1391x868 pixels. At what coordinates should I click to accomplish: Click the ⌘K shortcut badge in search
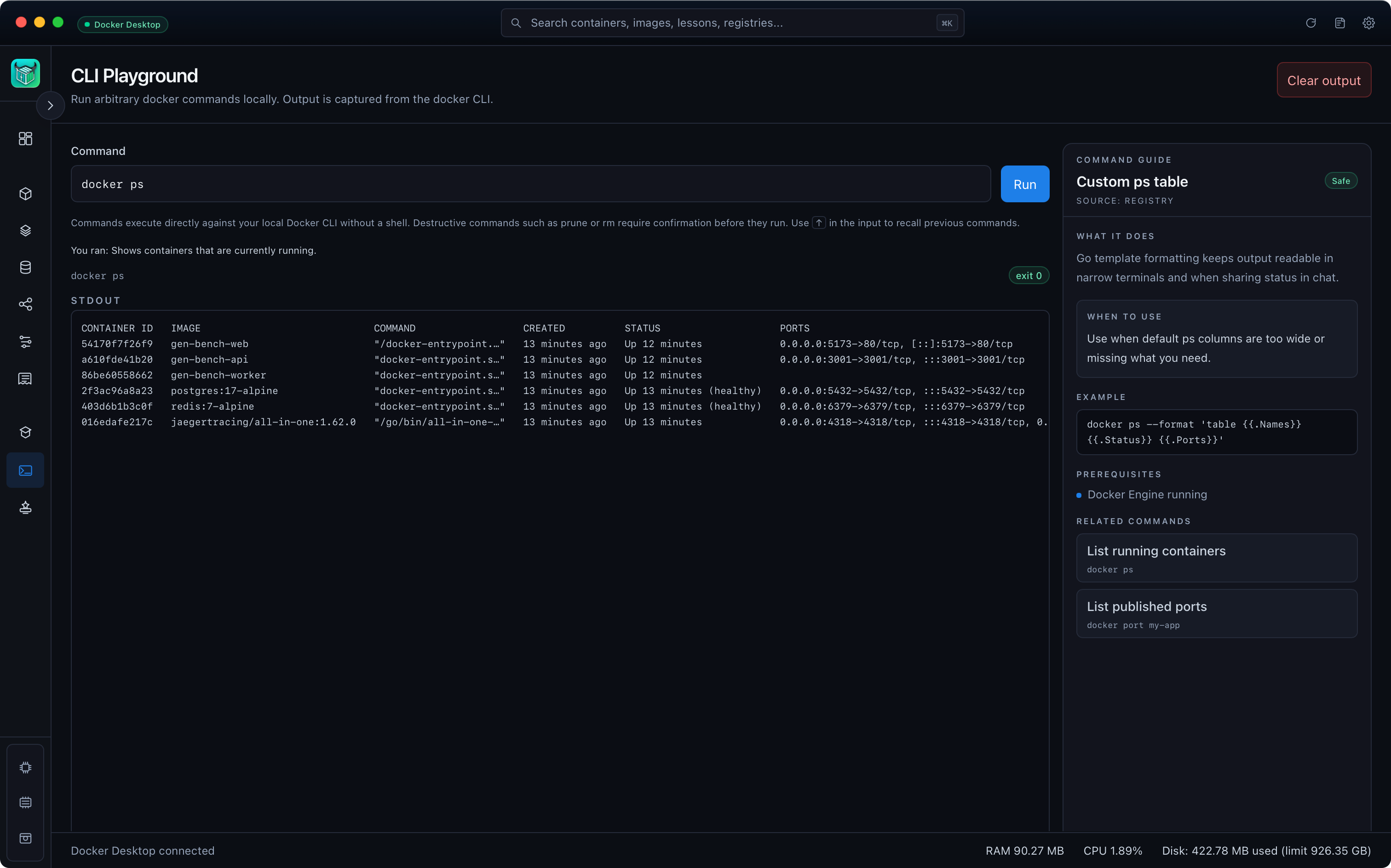click(947, 23)
